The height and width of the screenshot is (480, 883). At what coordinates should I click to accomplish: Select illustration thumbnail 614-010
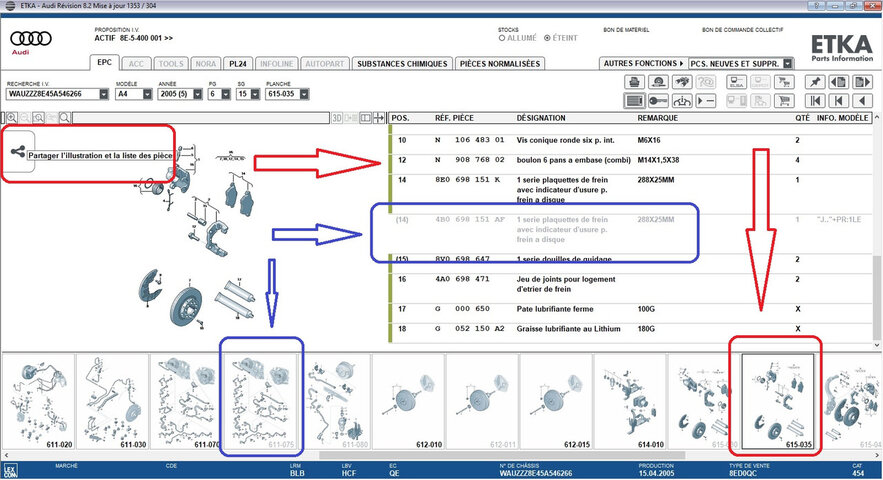pos(630,402)
